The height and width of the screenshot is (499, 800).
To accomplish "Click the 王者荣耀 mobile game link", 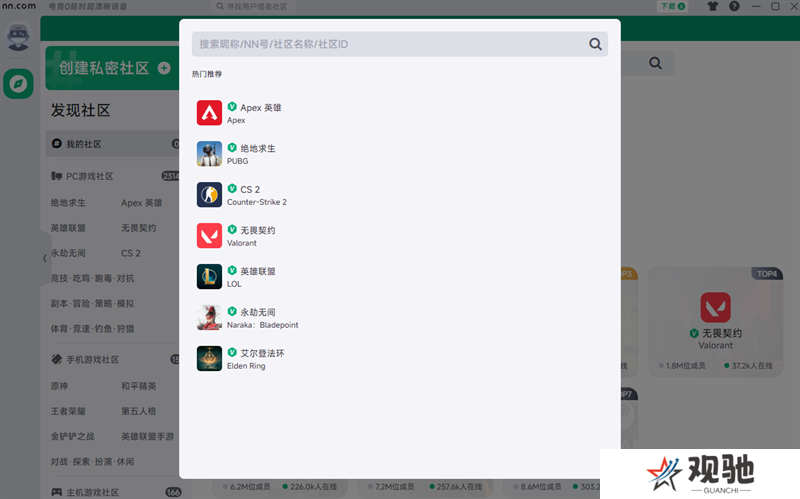I will coord(68,411).
